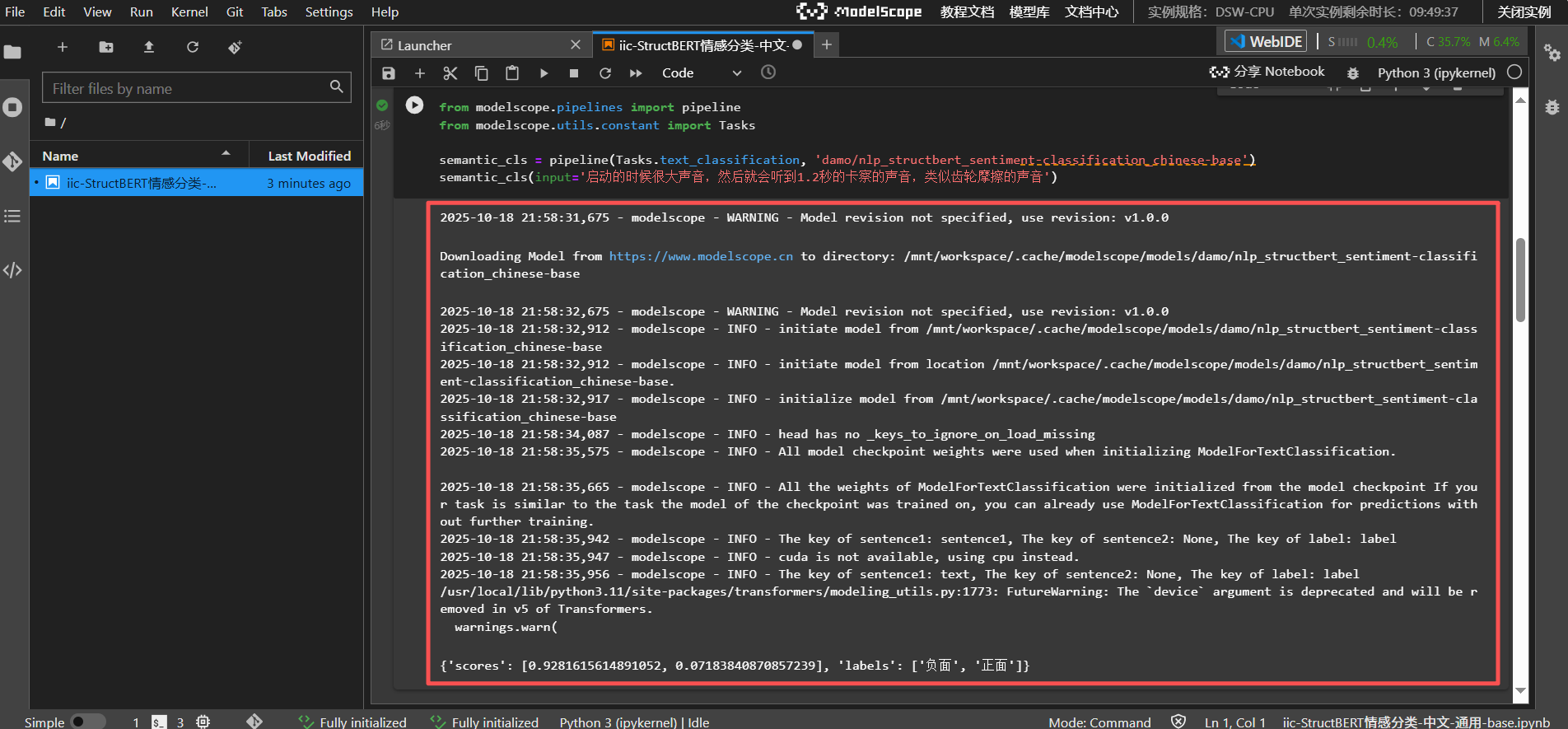1568x729 pixels.
Task: Click the notebook vertical scrollbar thumb
Action: pyautogui.click(x=1520, y=280)
